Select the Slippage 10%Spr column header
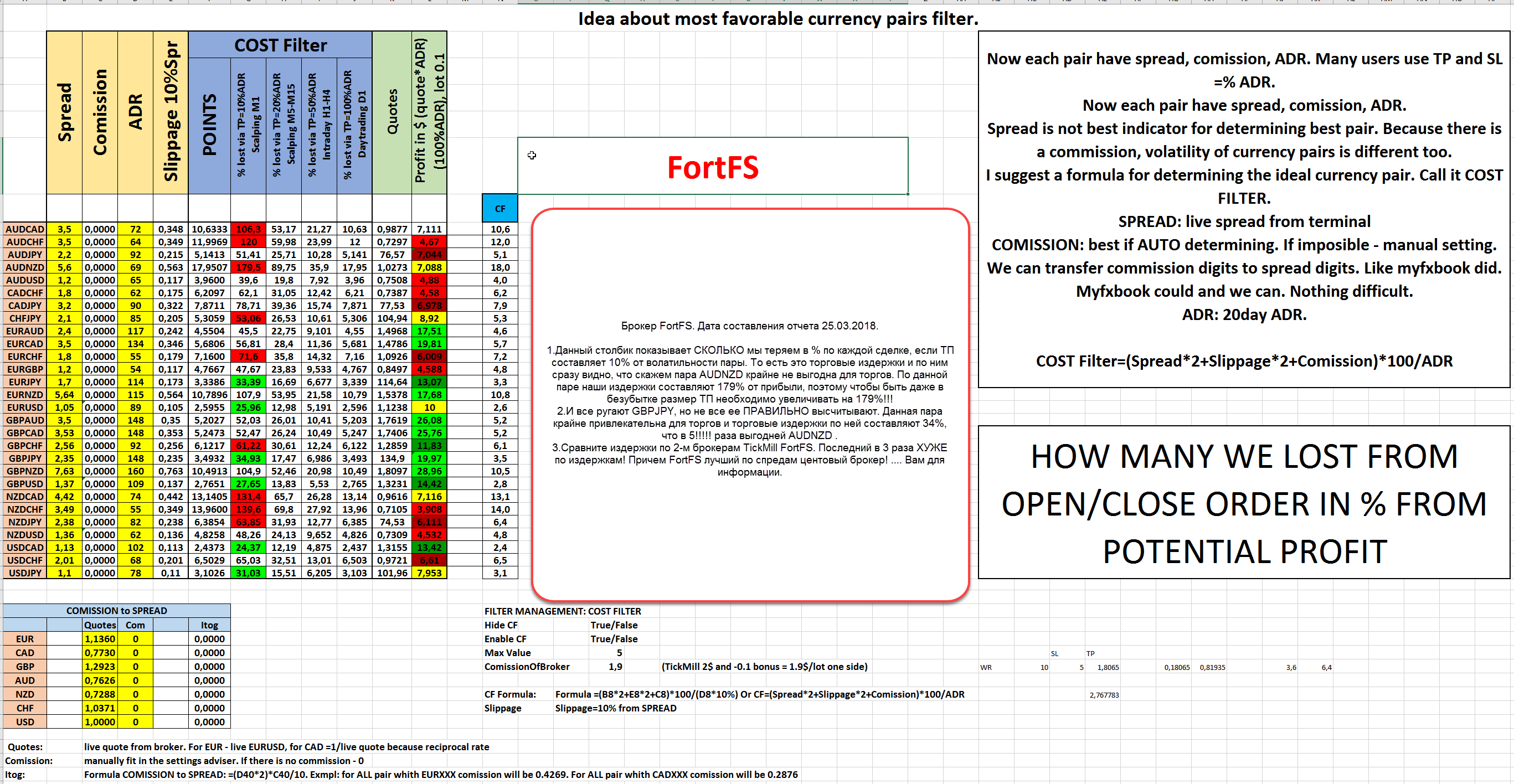 coord(171,112)
